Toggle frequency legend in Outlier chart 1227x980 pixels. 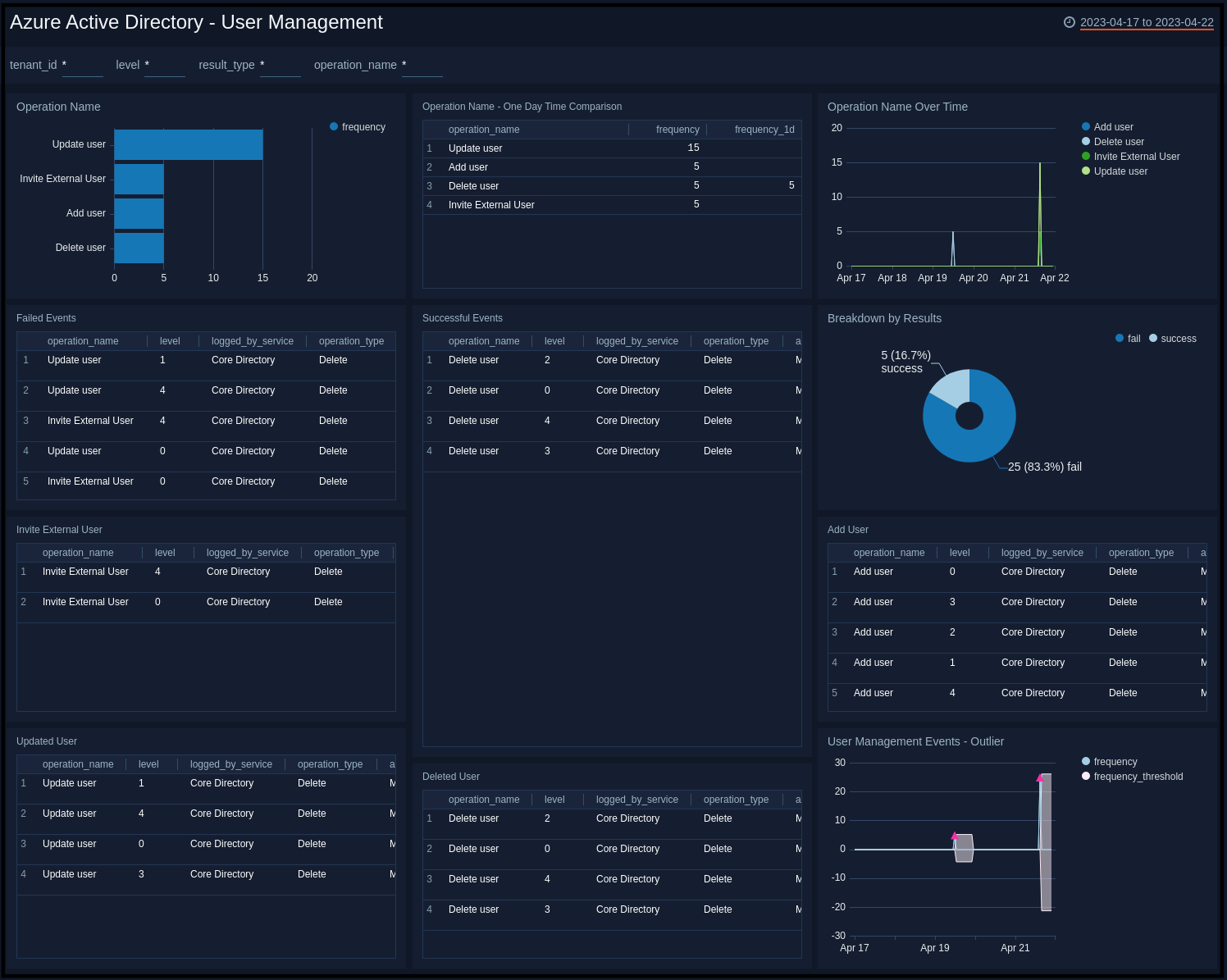(x=1109, y=762)
